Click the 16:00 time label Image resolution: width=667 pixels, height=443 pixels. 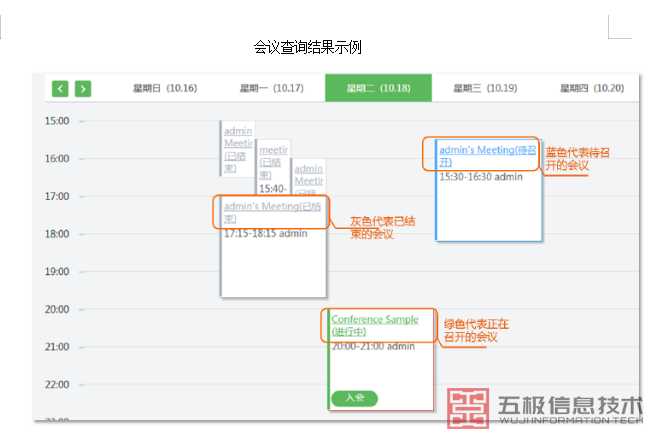point(57,159)
